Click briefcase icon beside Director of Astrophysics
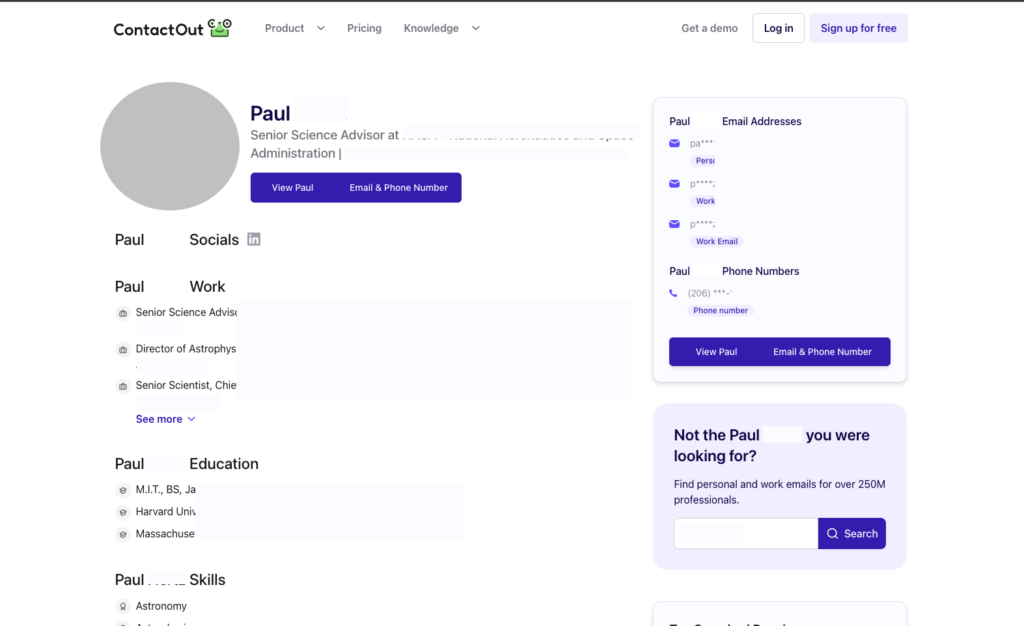Image resolution: width=1024 pixels, height=626 pixels. coord(123,350)
